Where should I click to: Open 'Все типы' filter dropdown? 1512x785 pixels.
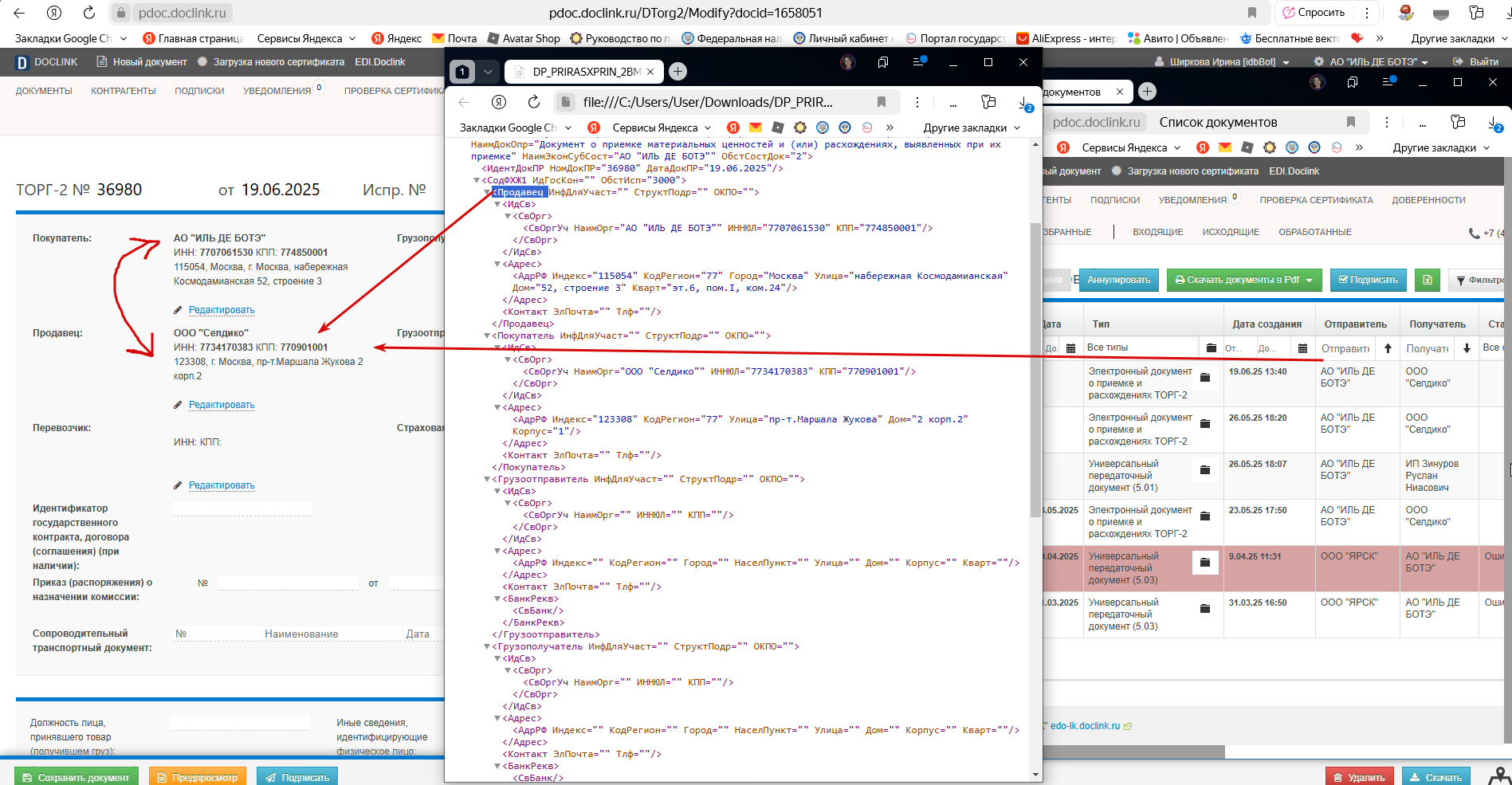click(1141, 347)
